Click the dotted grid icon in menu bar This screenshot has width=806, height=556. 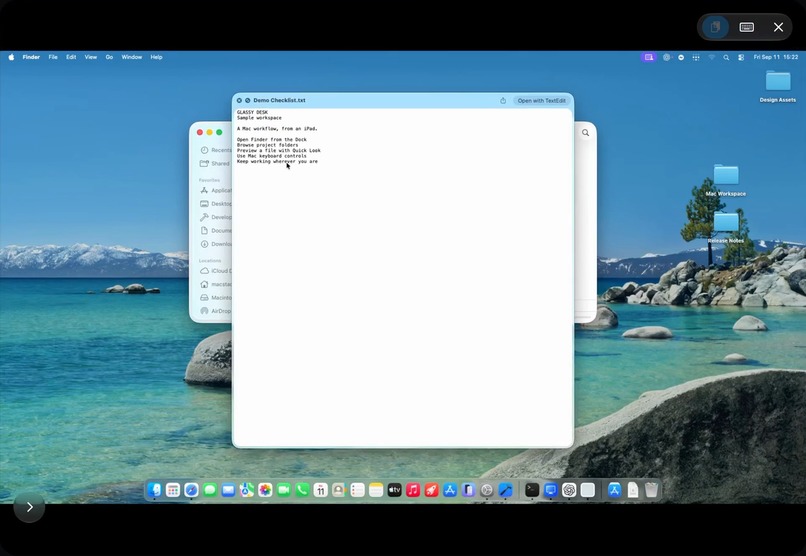pos(696,58)
